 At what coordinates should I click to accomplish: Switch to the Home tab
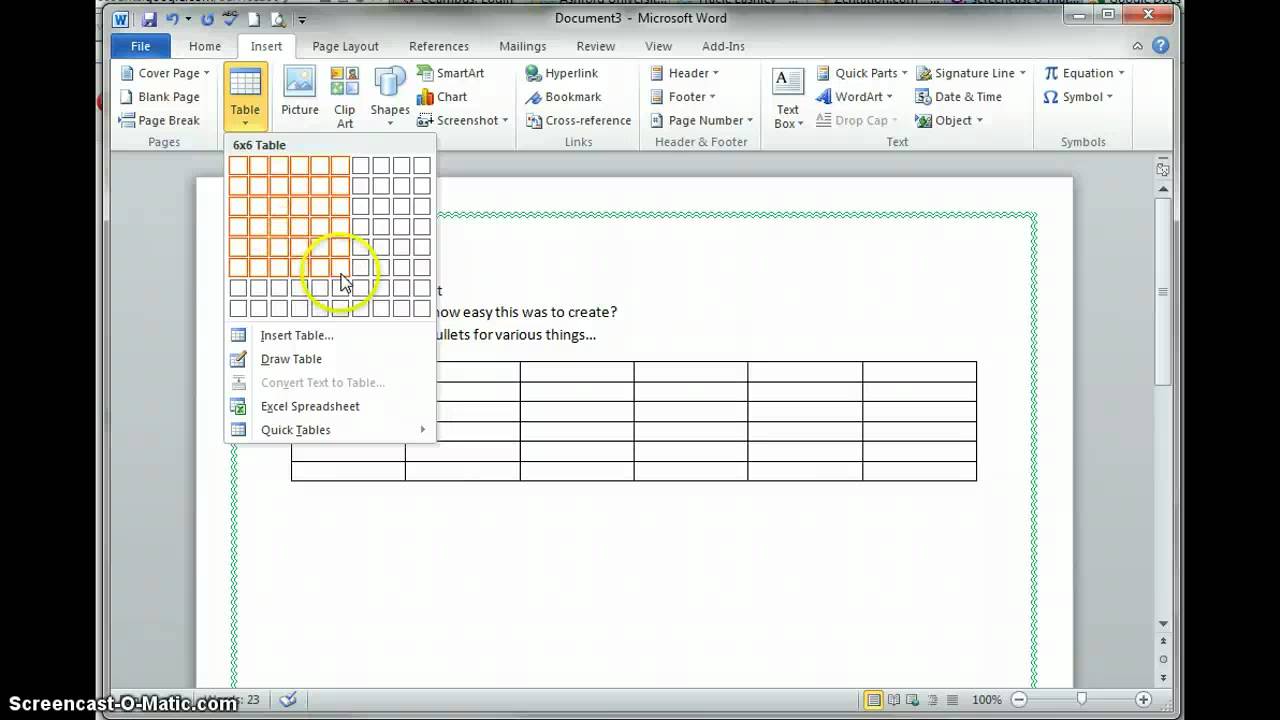pos(205,46)
